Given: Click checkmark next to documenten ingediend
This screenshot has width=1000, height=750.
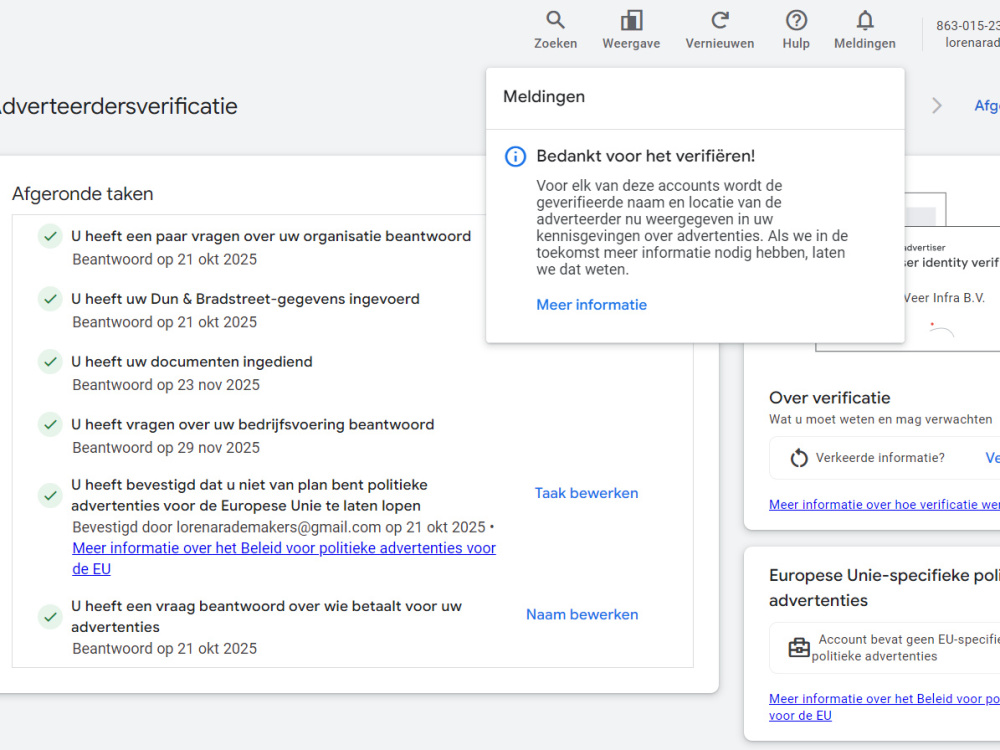Looking at the screenshot, I should (x=50, y=362).
